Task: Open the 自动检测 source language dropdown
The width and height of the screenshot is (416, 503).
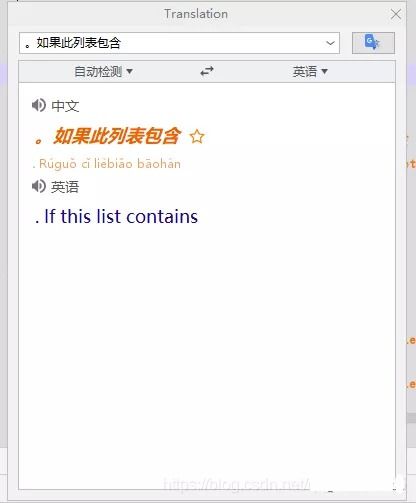Action: 103,71
